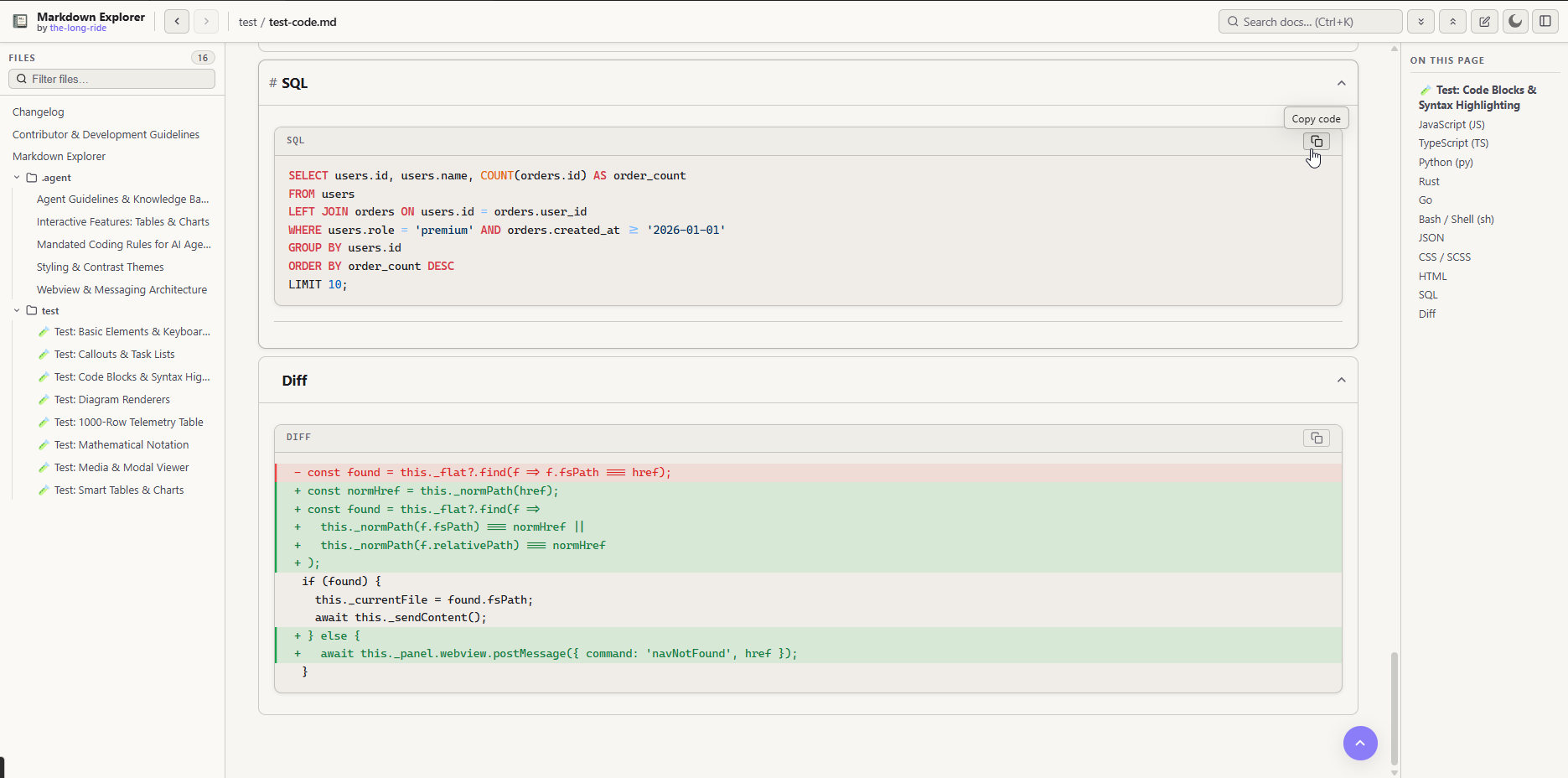The image size is (1568, 778).
Task: Open Agent Guidelines & Knowledge Base file
Action: coord(122,200)
